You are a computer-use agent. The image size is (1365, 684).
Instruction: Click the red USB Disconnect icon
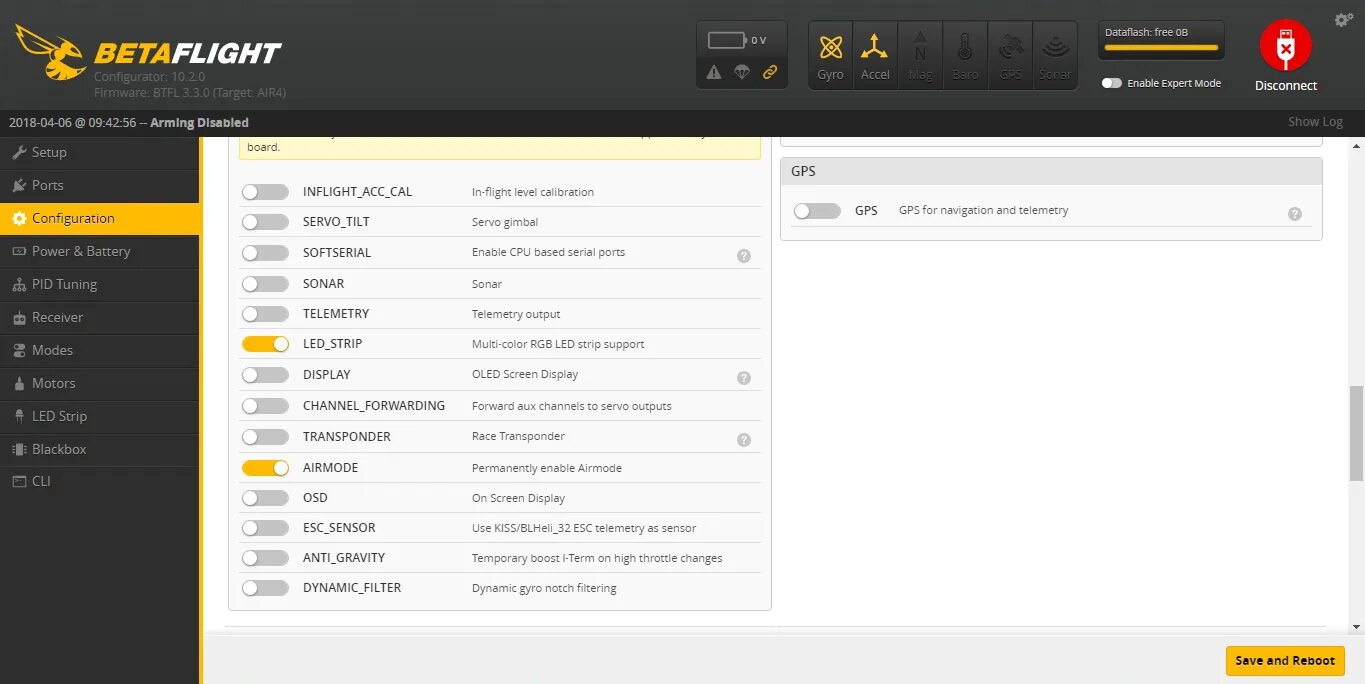coord(1285,46)
